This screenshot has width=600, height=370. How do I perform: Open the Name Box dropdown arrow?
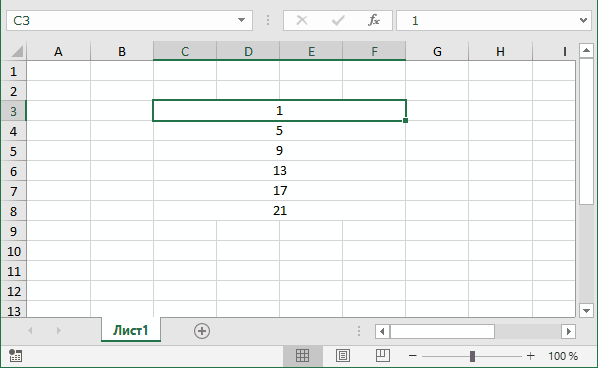click(x=241, y=20)
